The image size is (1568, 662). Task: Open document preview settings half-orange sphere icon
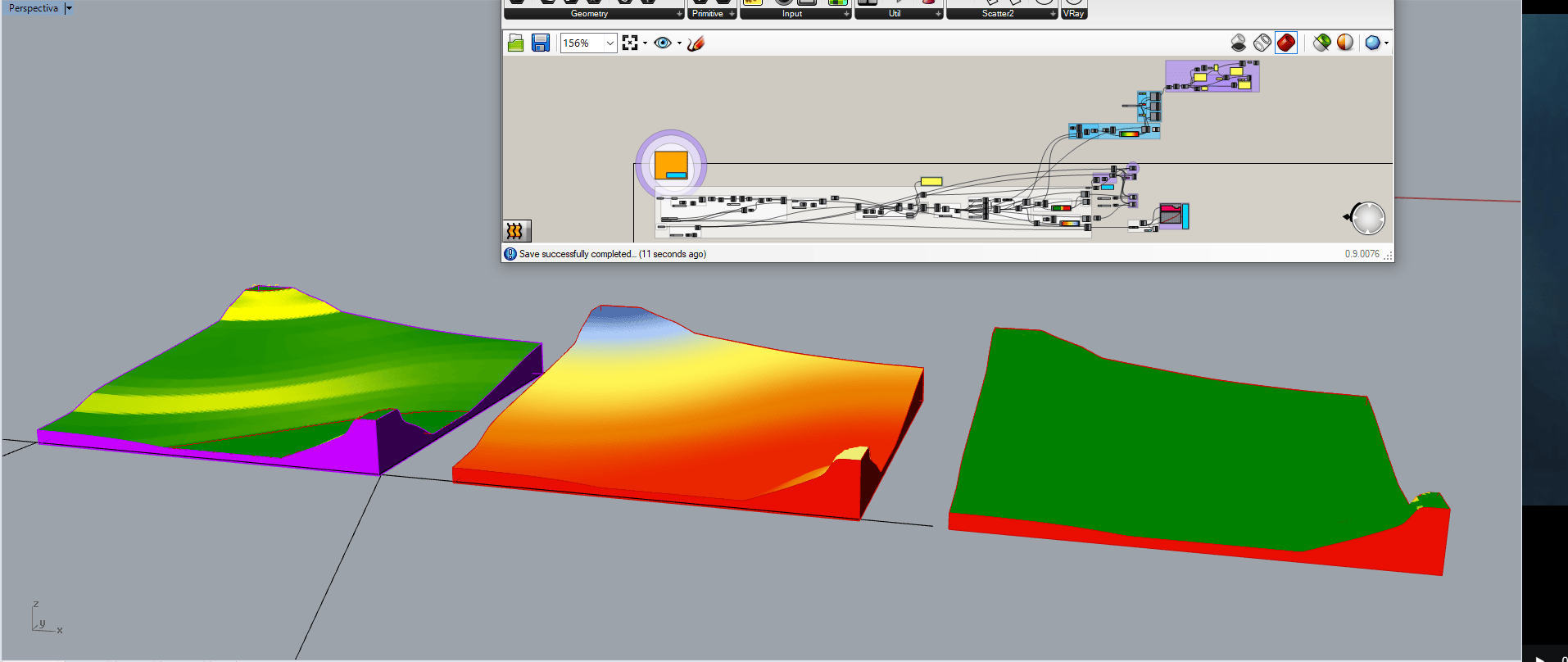1345,43
